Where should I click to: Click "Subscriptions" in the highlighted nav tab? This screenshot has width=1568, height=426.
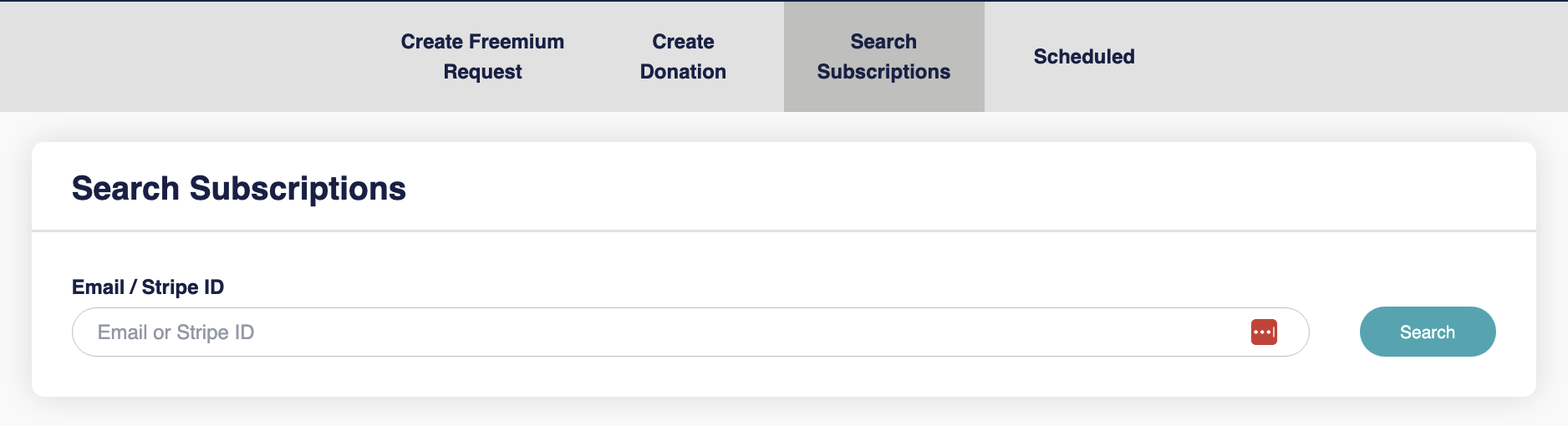pos(883,72)
